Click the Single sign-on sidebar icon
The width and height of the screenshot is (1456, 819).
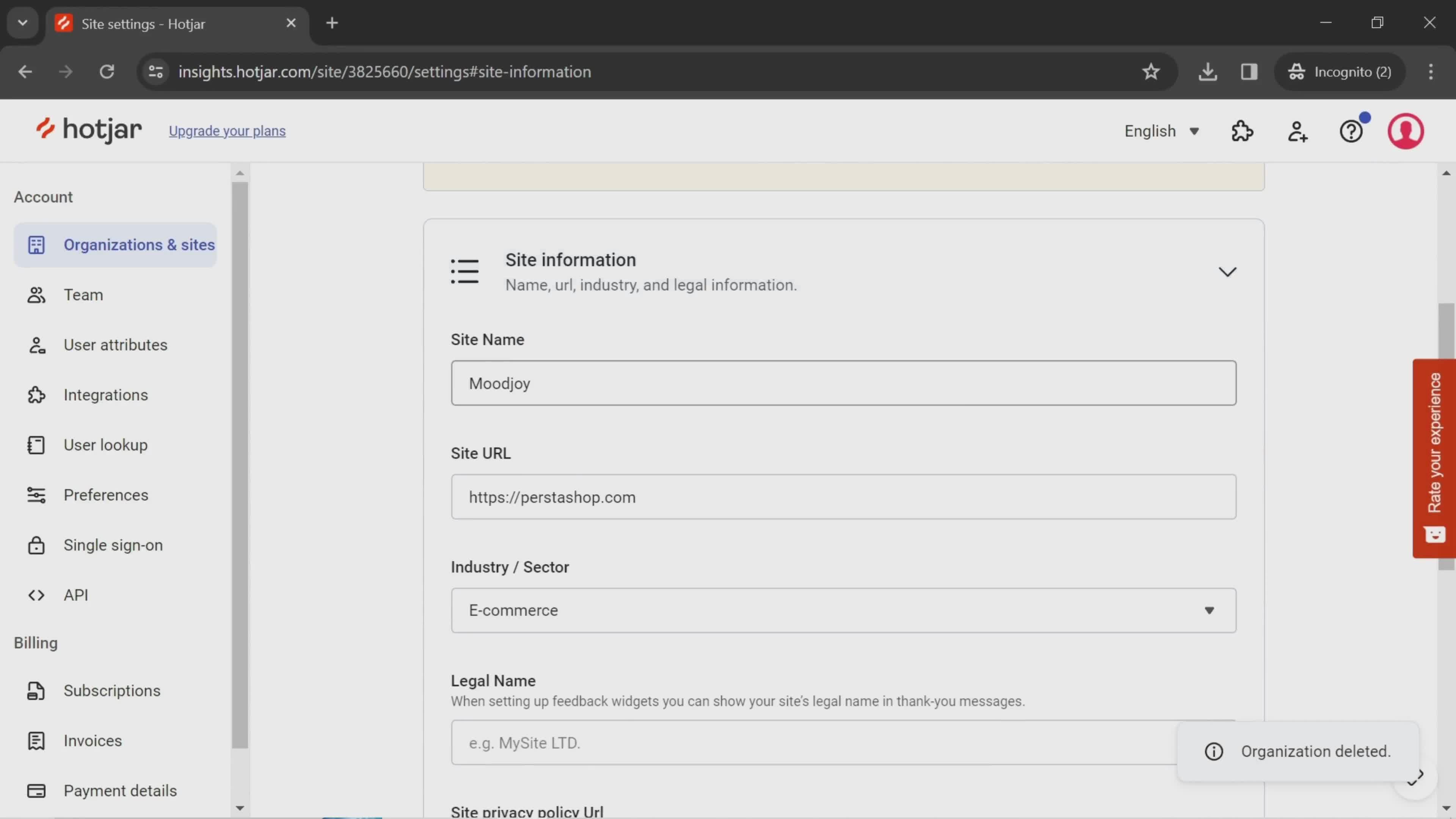[x=35, y=544]
